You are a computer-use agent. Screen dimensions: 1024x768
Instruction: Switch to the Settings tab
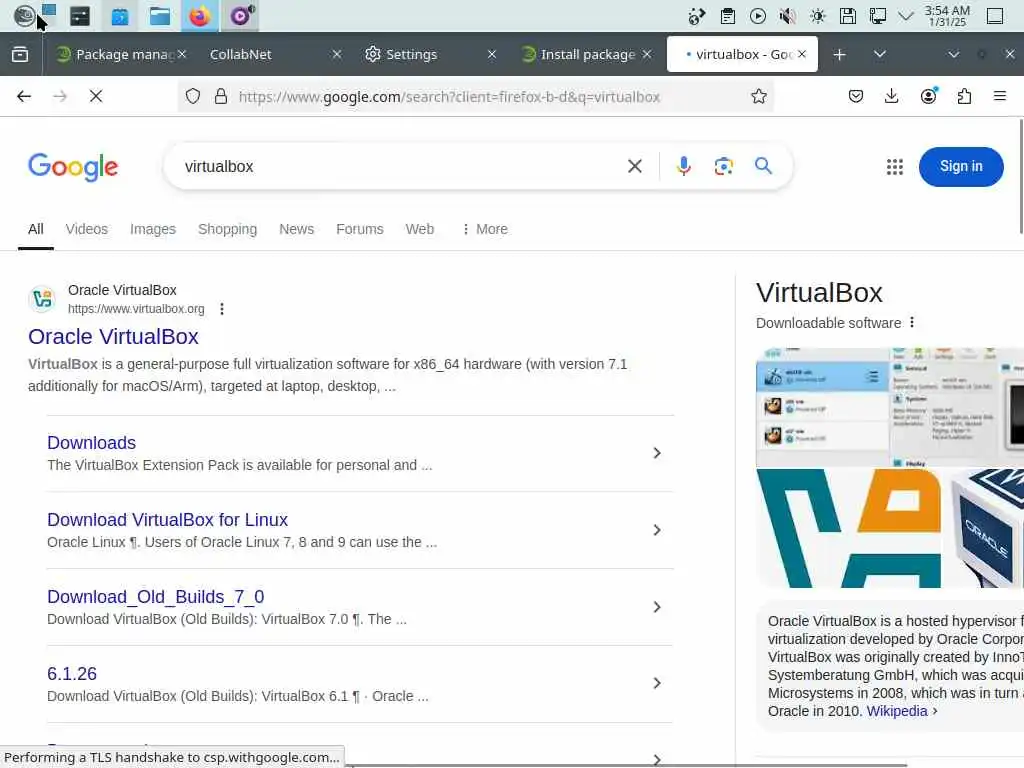coord(424,54)
